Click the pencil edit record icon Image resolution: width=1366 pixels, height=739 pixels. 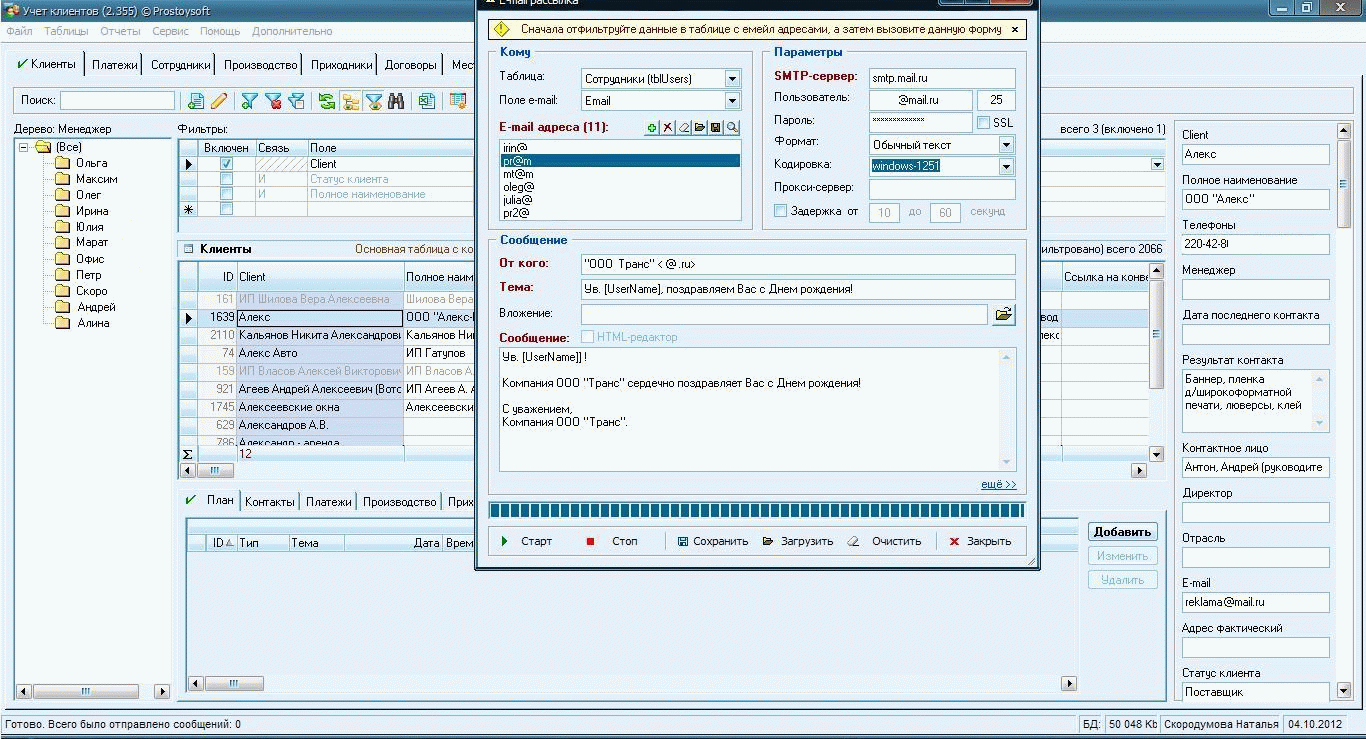[x=219, y=101]
